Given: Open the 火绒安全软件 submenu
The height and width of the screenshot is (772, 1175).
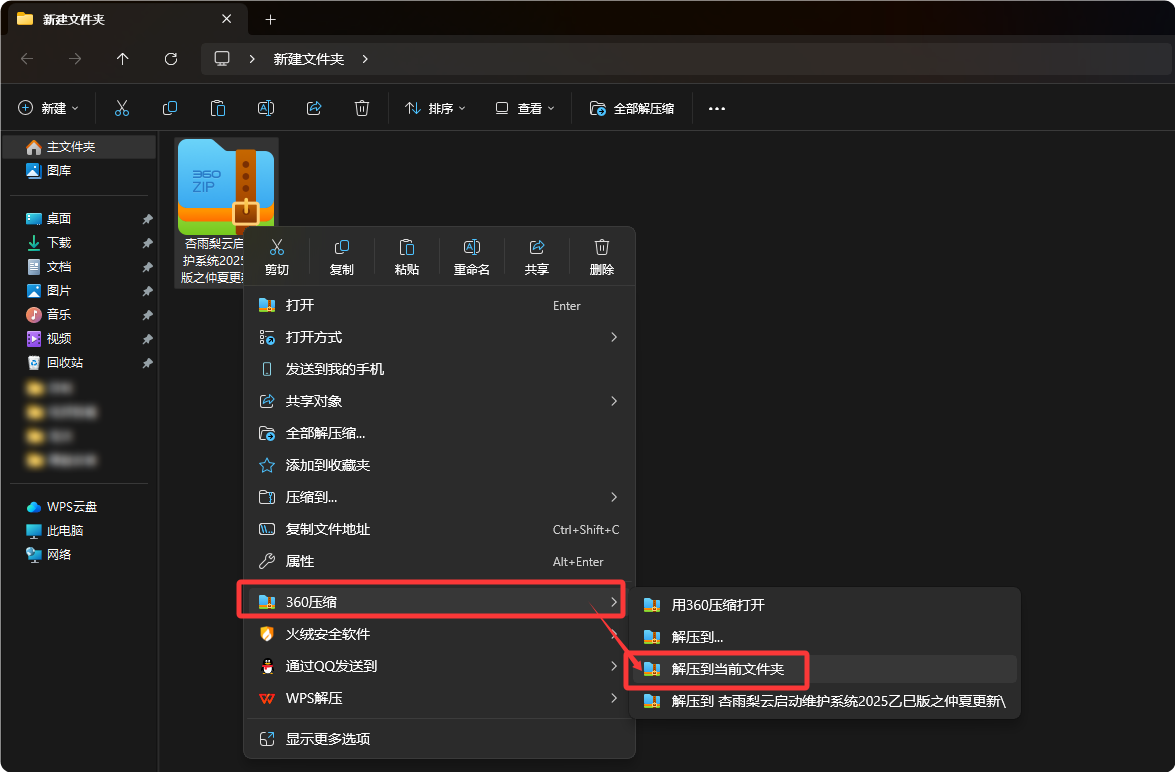Looking at the screenshot, I should 440,634.
